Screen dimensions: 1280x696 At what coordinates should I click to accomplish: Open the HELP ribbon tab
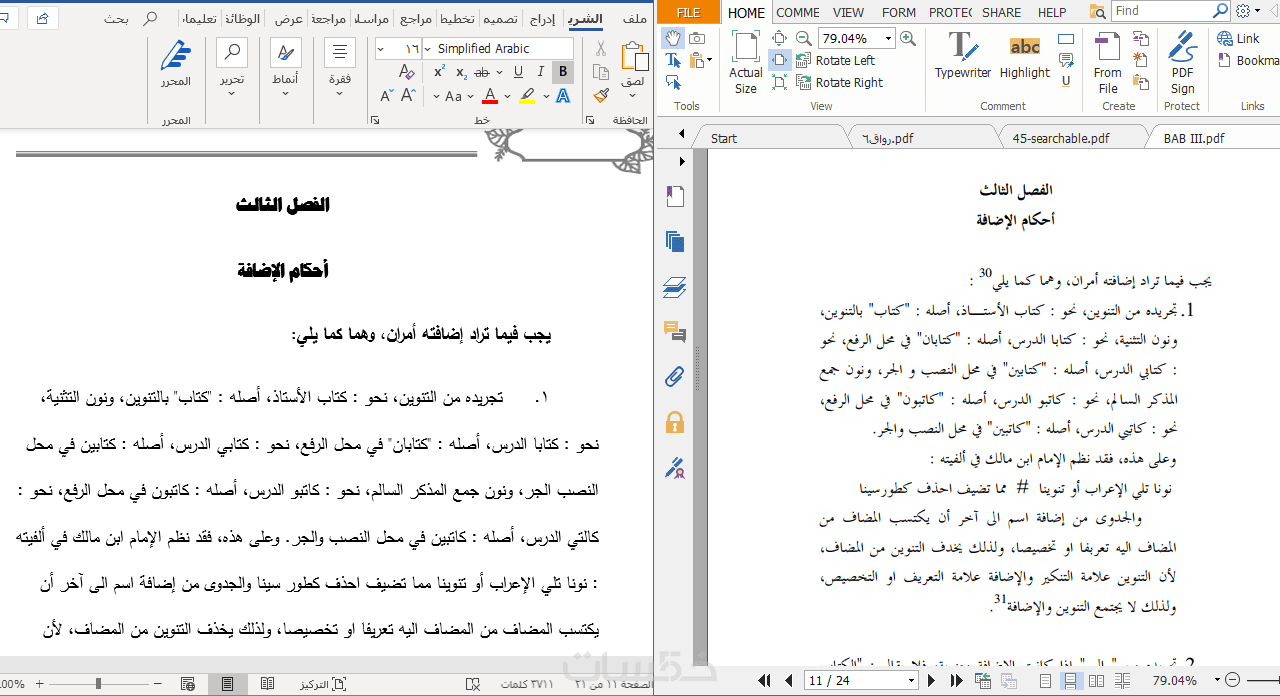1052,12
